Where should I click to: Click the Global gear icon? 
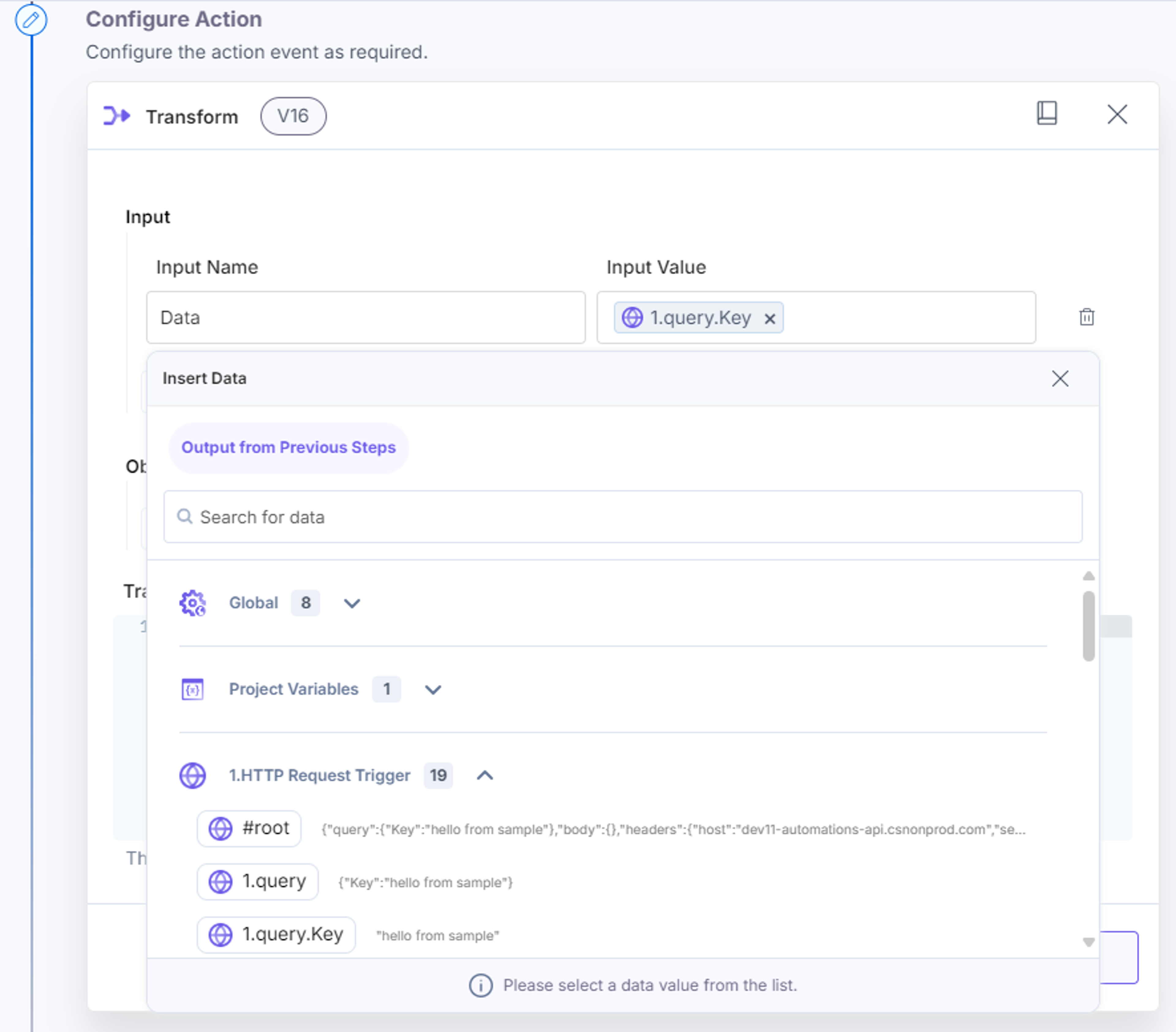[x=193, y=603]
